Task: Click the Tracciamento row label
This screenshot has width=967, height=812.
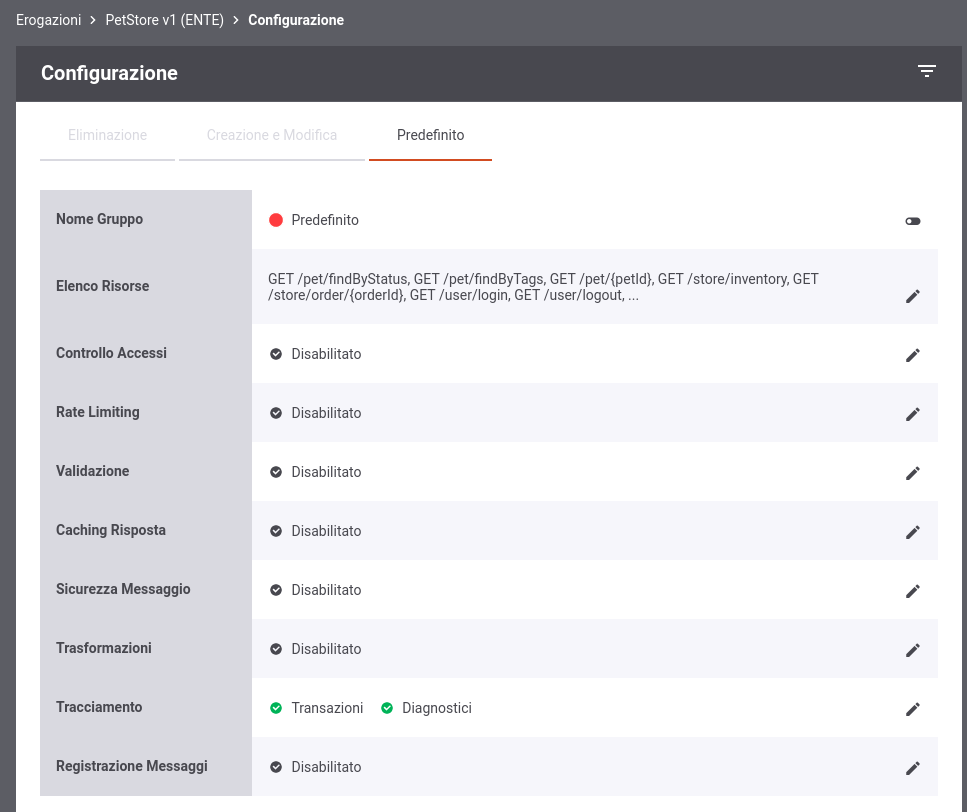Action: [99, 707]
